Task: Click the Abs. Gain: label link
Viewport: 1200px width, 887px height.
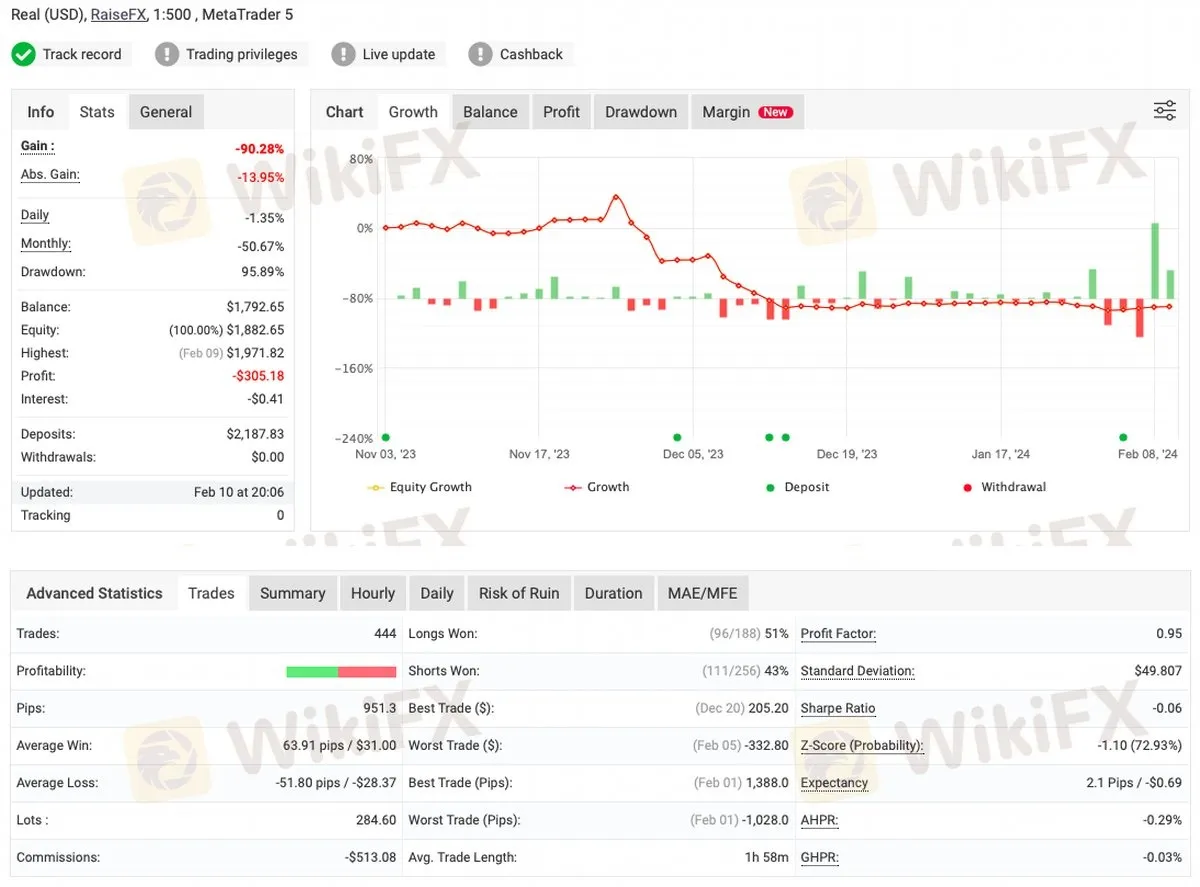Action: click(x=50, y=175)
